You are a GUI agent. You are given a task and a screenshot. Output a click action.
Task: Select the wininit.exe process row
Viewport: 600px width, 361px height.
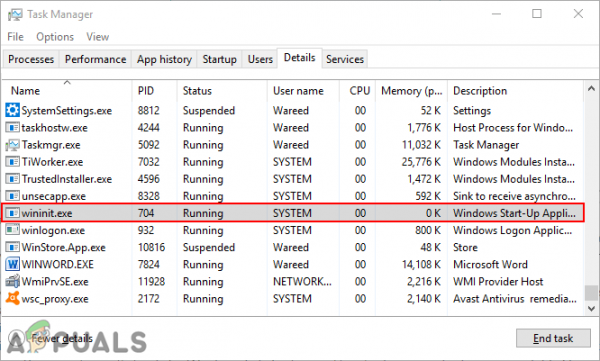tap(293, 213)
